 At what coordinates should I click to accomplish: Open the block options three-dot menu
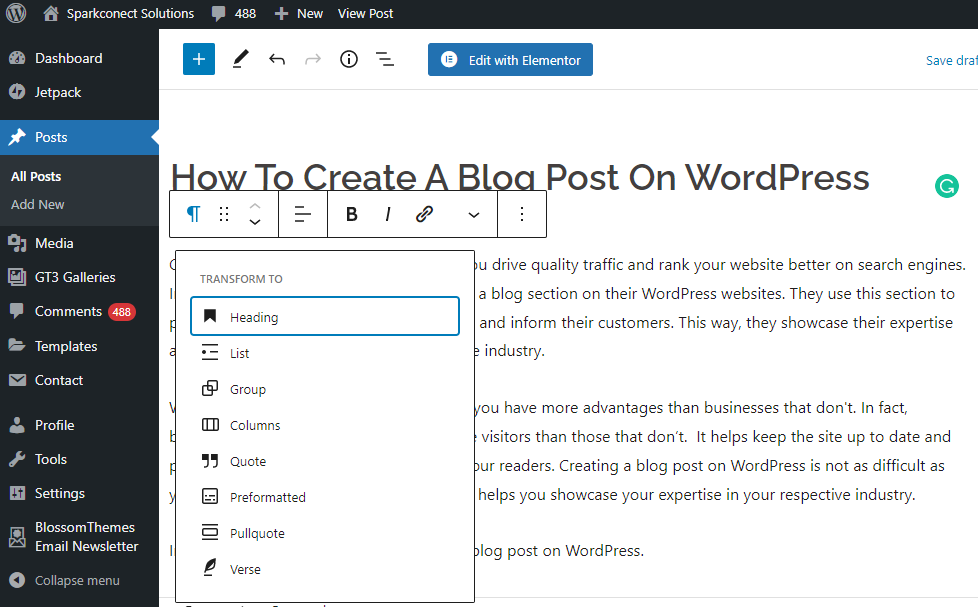(x=522, y=214)
